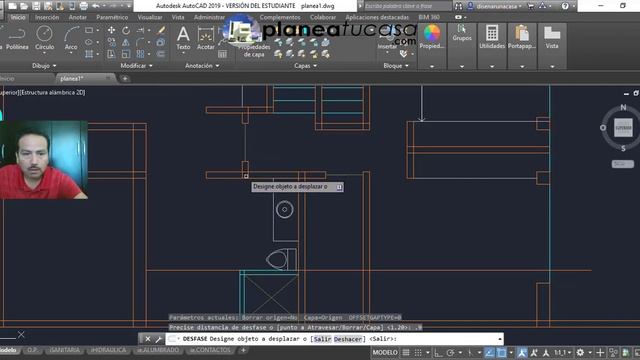Choose Salir option in command line
This screenshot has height=360, width=640.
pos(322,339)
